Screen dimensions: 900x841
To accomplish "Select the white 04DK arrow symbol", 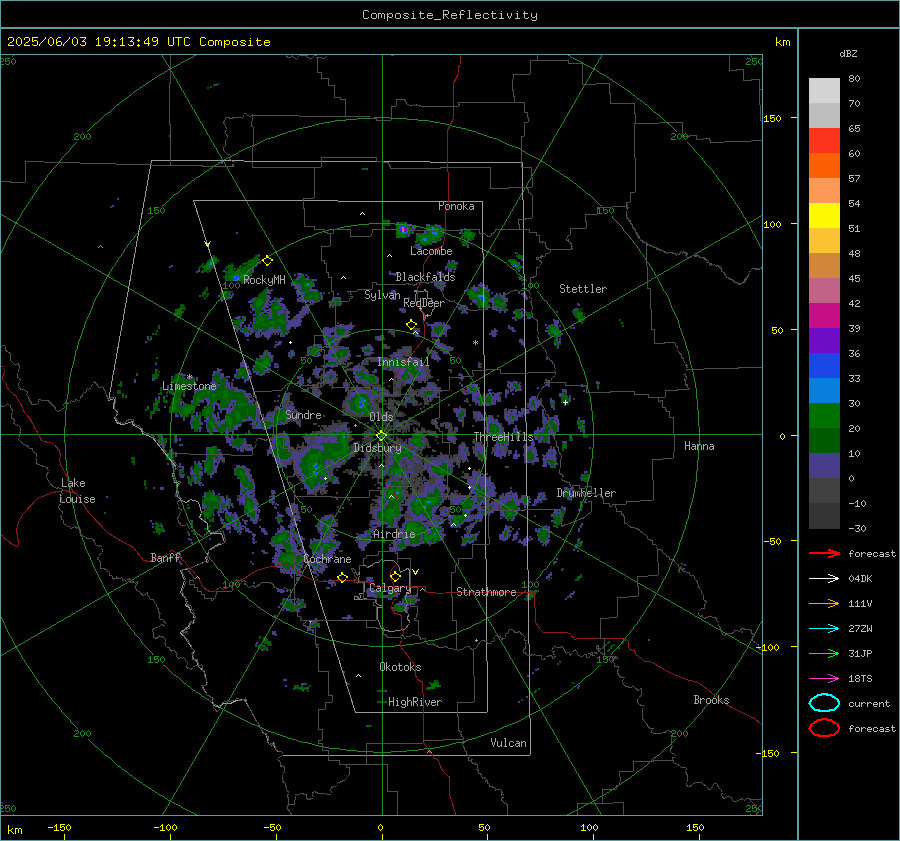I will [x=824, y=579].
